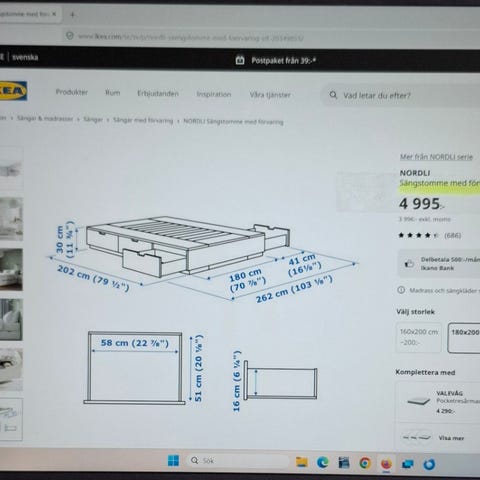Open a new browser tab
Image resolution: width=480 pixels, height=480 pixels.
click(x=72, y=14)
